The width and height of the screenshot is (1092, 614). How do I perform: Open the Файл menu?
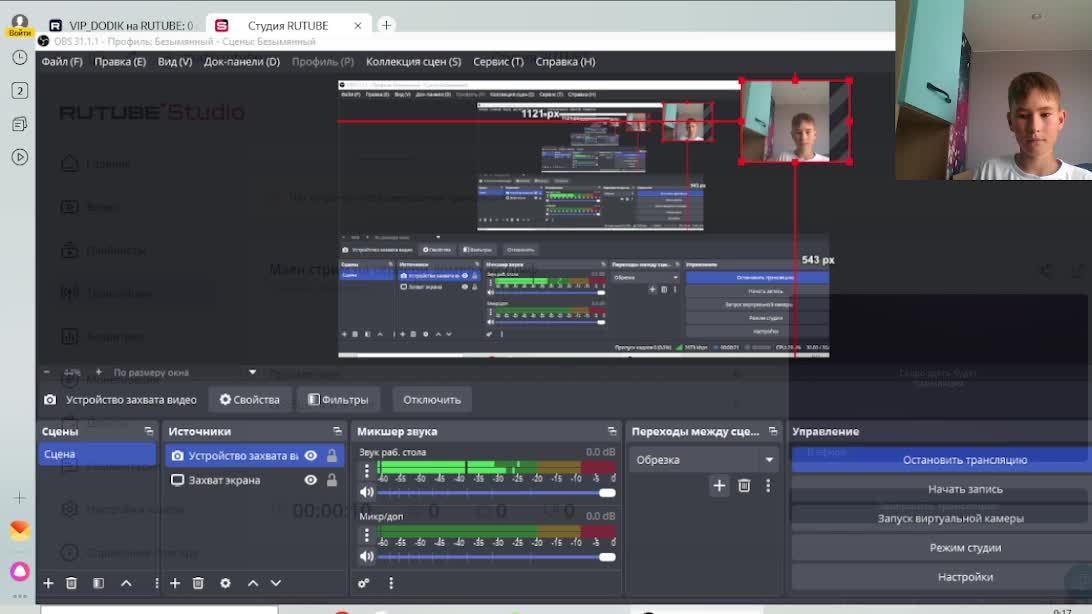[62, 62]
